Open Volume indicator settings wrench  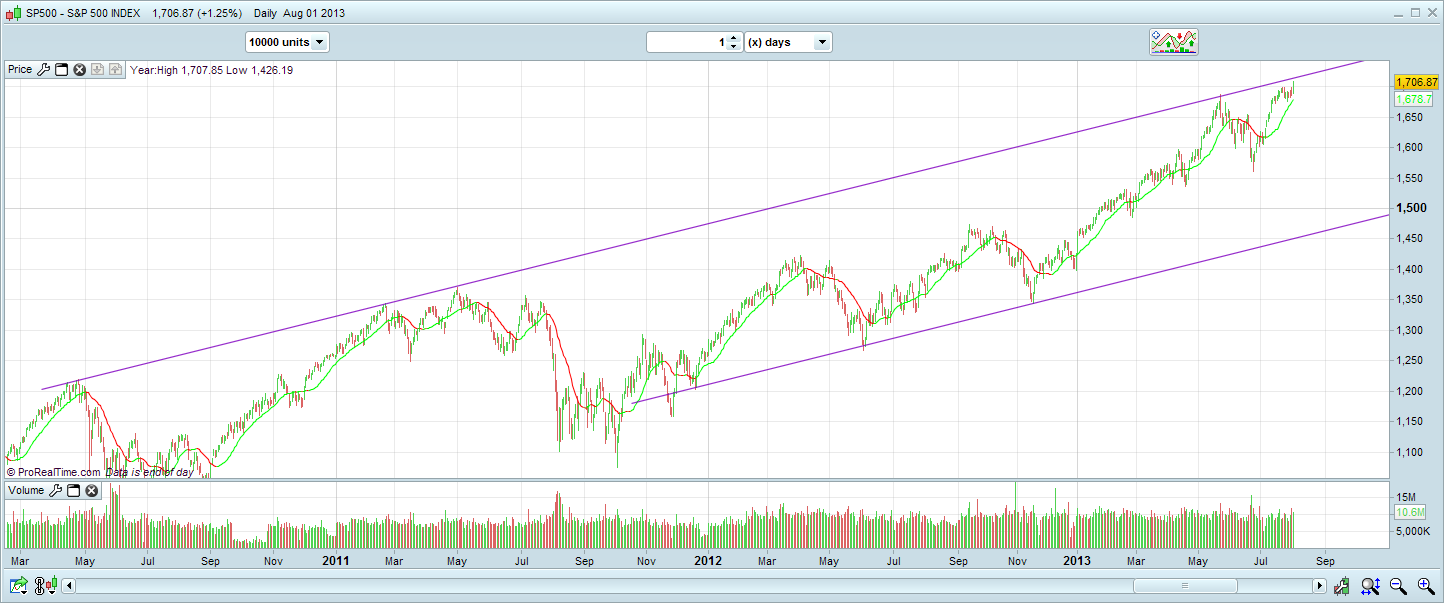click(56, 491)
